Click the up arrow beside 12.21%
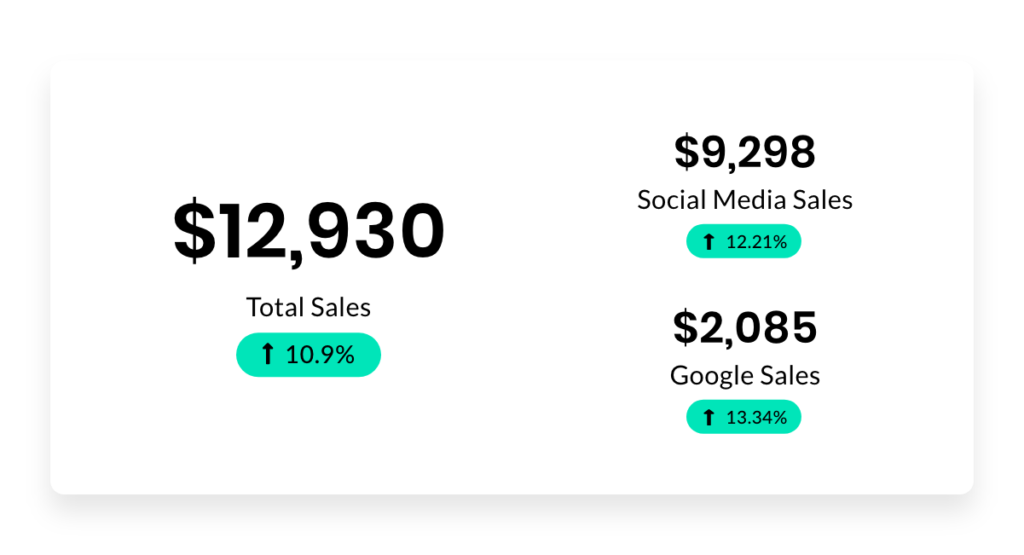This screenshot has width=1024, height=555. point(709,242)
